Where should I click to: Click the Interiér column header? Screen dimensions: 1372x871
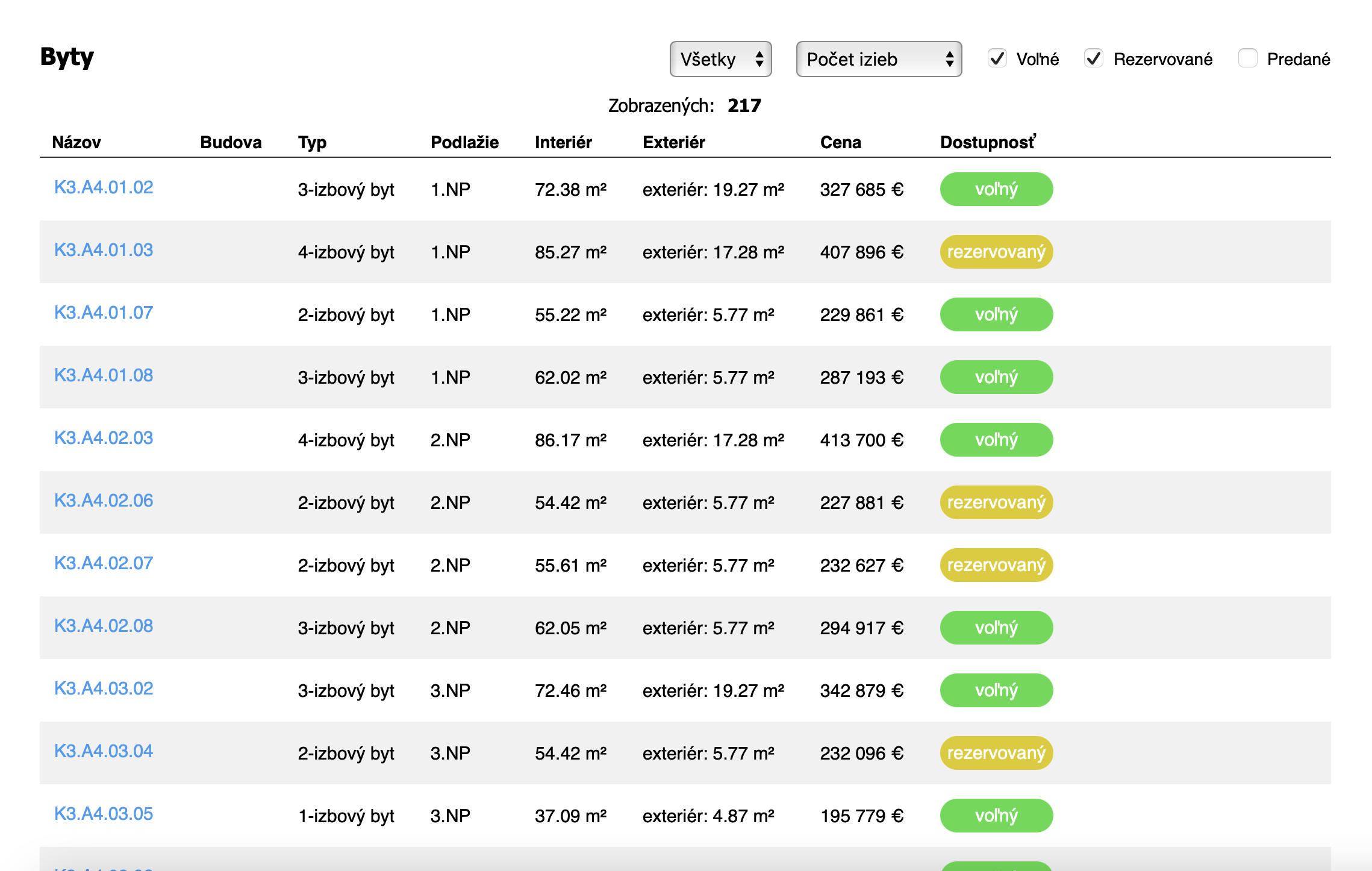click(x=563, y=142)
